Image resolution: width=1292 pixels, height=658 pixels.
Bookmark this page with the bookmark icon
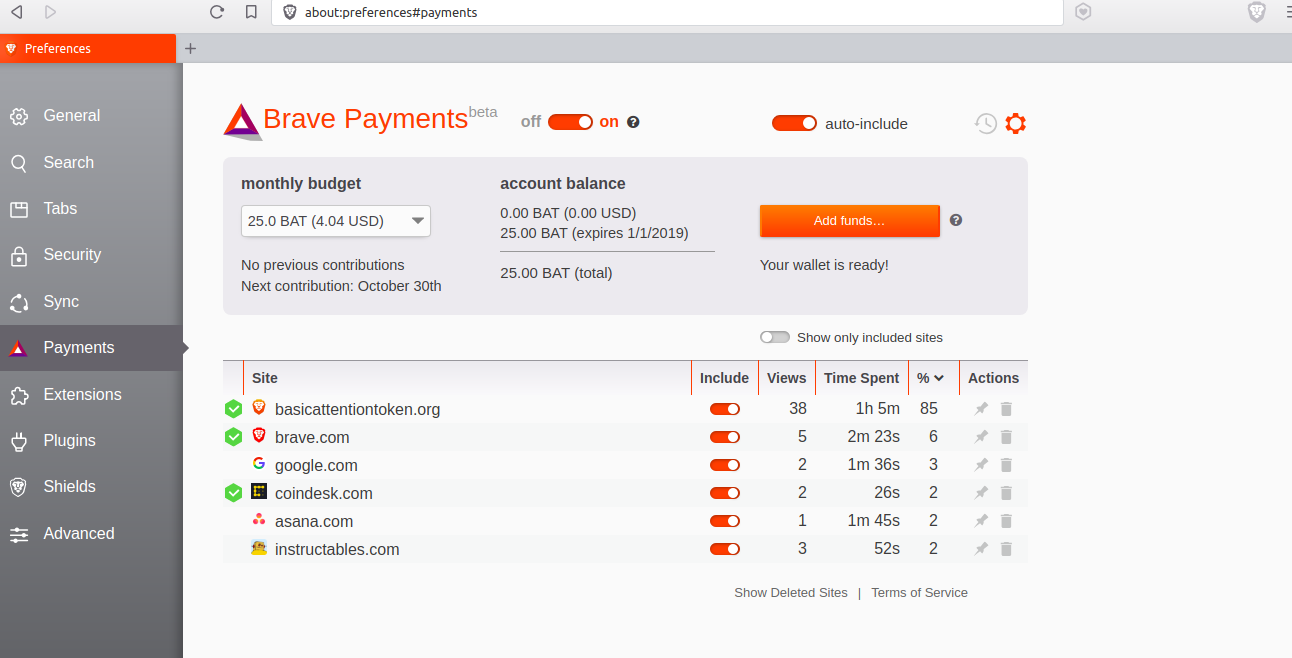pyautogui.click(x=251, y=12)
